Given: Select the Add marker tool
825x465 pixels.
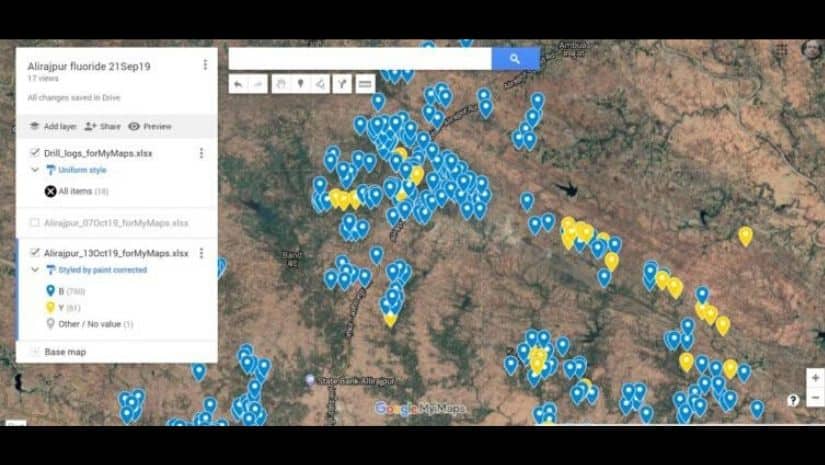Looking at the screenshot, I should click(301, 85).
